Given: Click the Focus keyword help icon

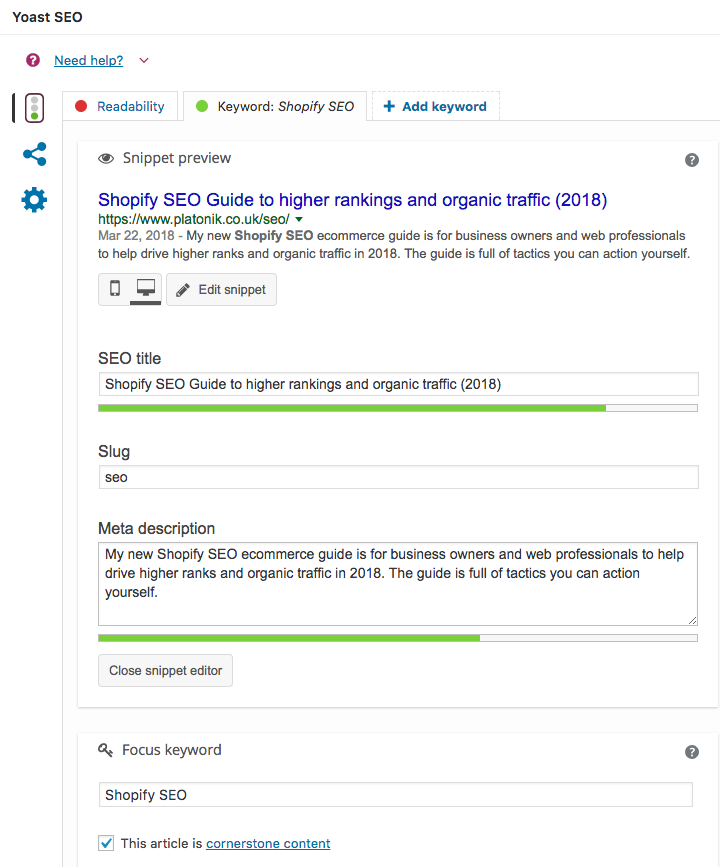Looking at the screenshot, I should coord(691,752).
